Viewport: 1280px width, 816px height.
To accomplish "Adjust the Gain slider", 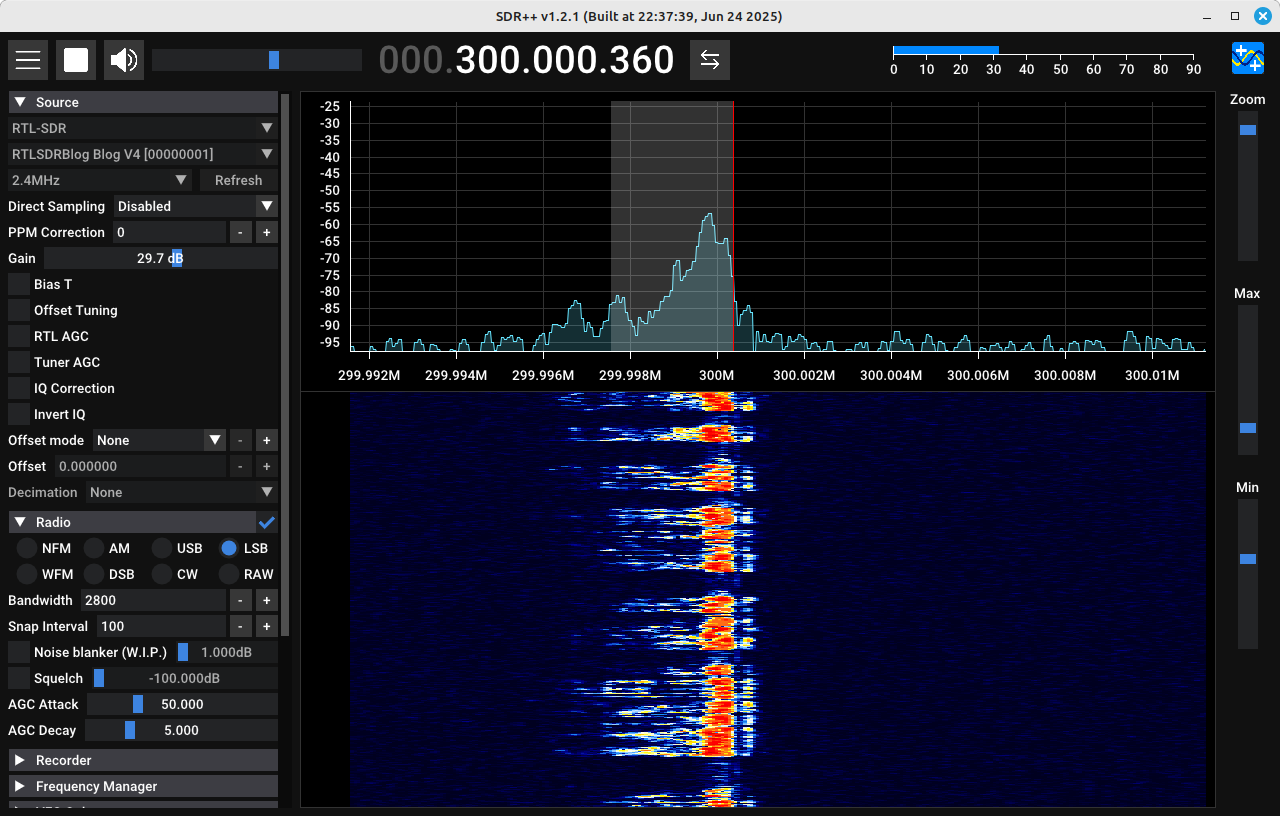I will pos(160,258).
